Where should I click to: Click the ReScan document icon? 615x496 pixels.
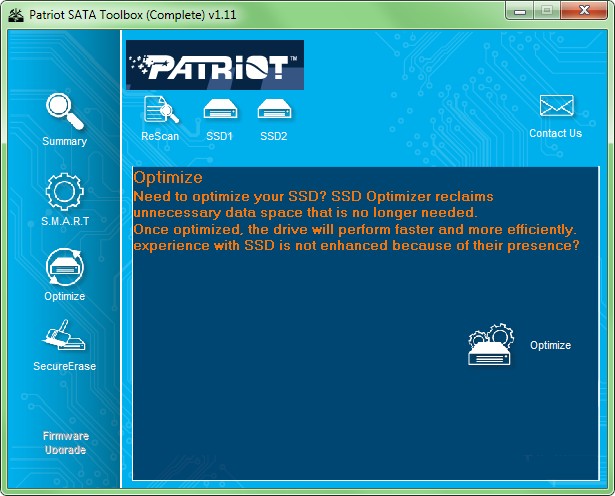(161, 110)
